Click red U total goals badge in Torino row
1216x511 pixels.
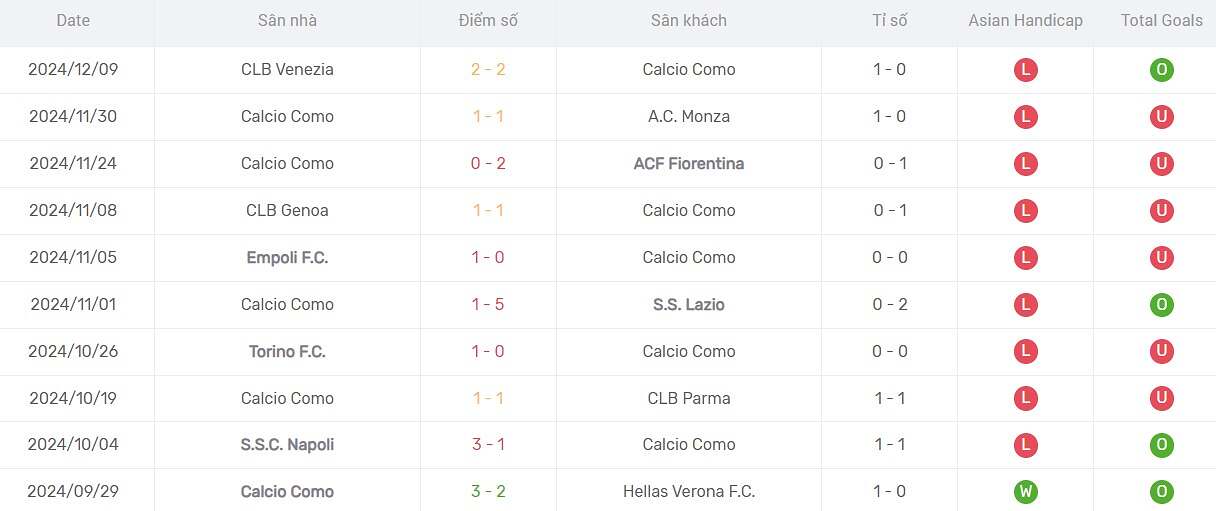pos(1161,352)
